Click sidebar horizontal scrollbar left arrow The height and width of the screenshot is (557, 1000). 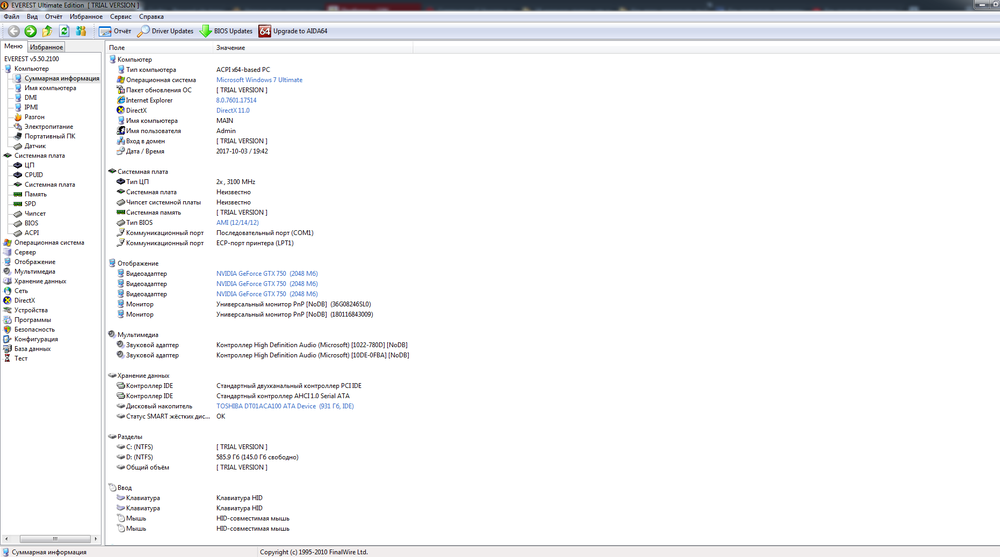coord(6,538)
